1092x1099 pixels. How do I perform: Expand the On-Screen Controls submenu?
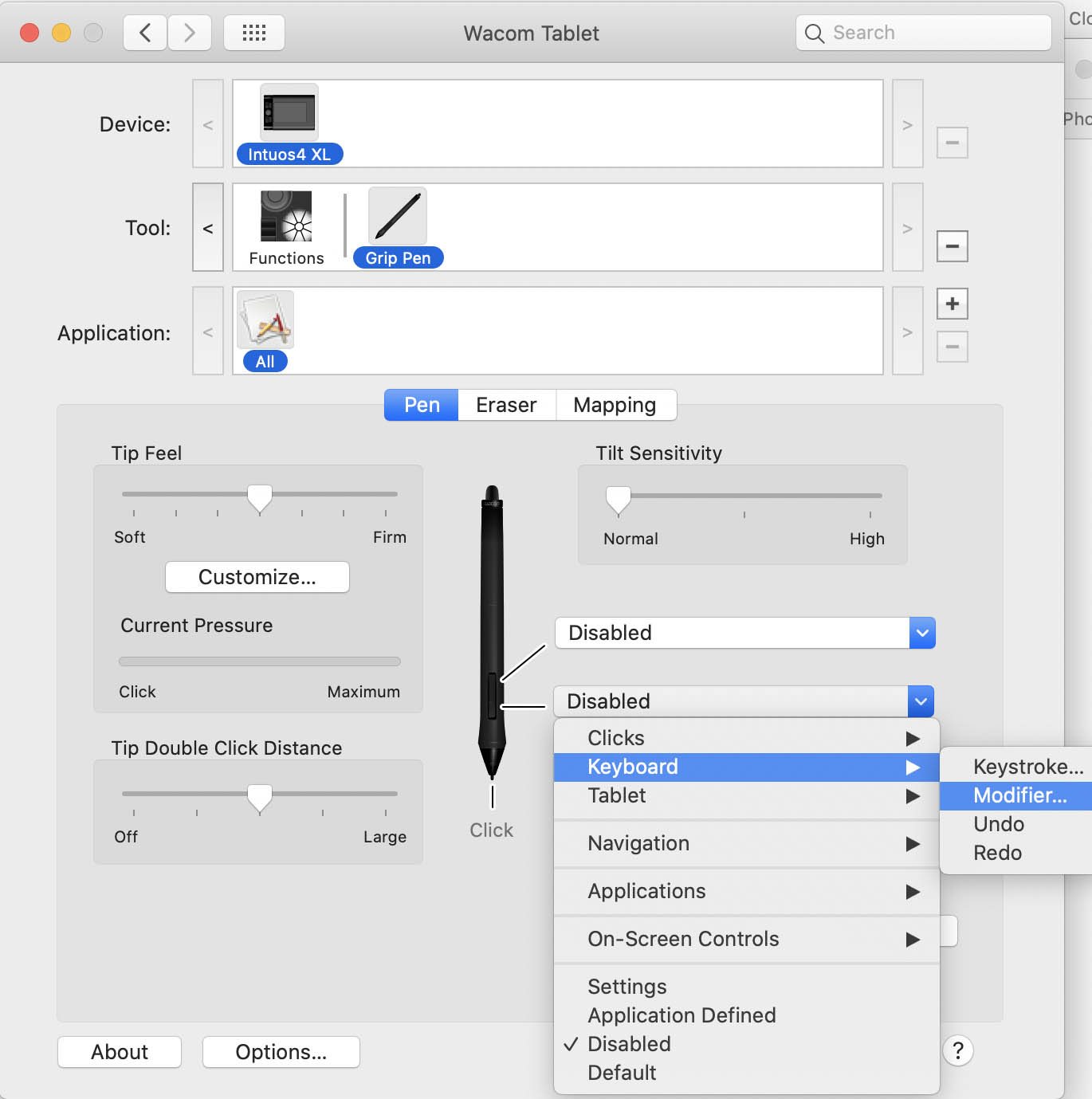pos(683,939)
